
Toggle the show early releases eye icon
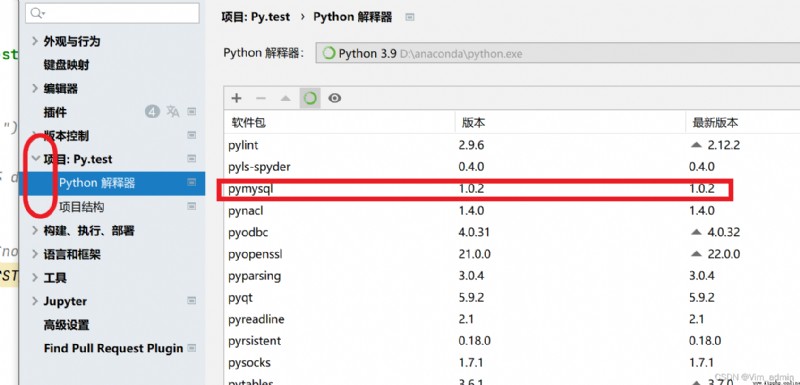click(335, 98)
